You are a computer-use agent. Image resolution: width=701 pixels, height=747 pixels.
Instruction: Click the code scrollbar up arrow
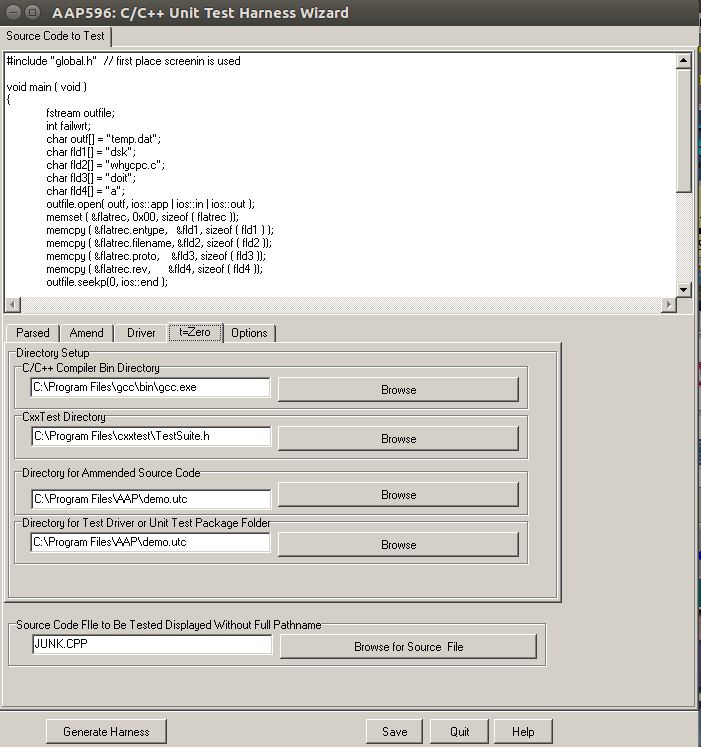coord(684,61)
